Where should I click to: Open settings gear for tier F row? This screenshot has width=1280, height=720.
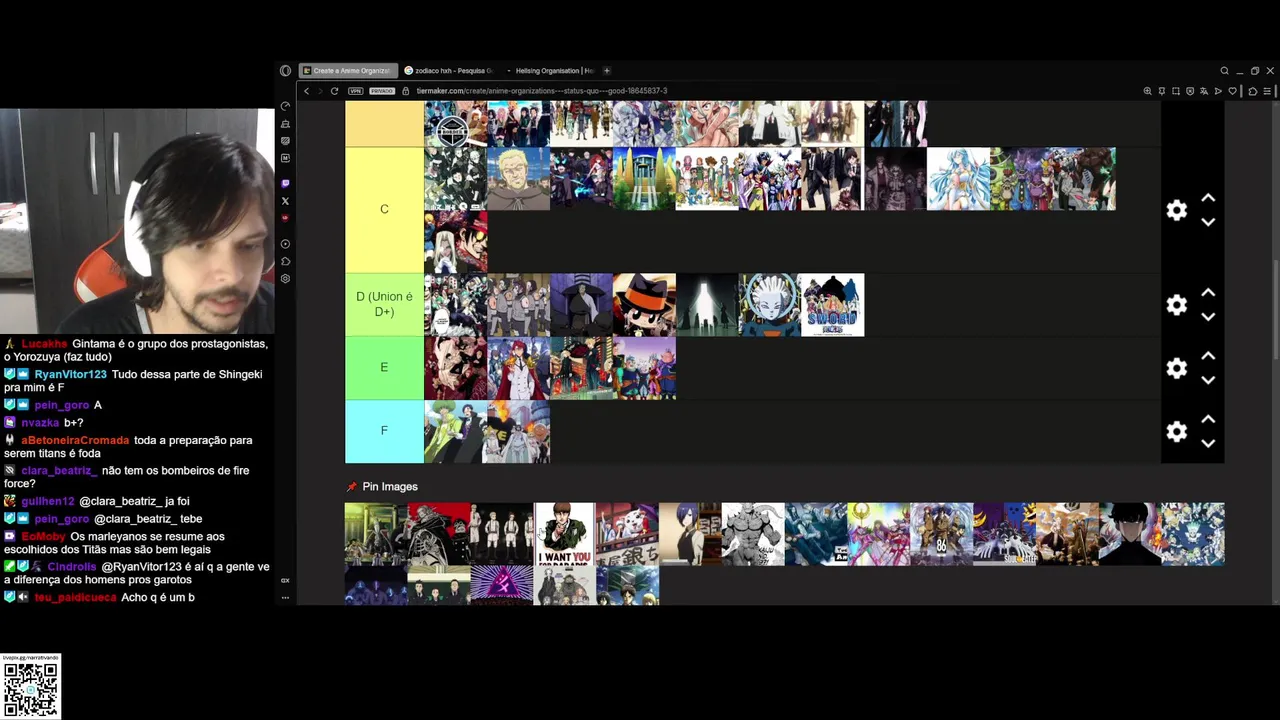(x=1177, y=431)
